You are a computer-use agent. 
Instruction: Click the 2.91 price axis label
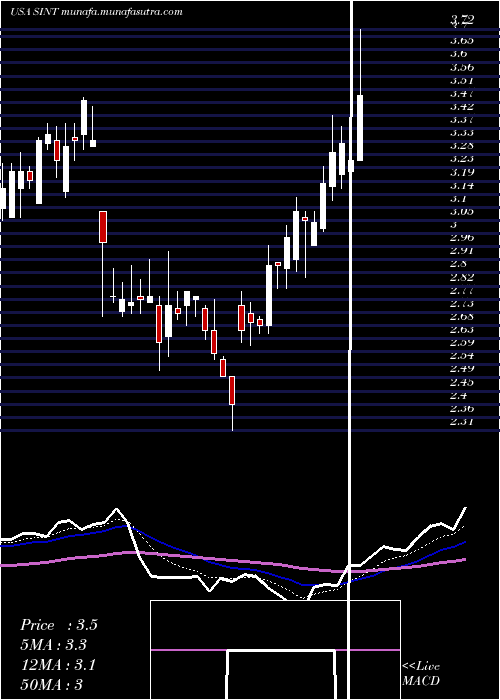(462, 250)
